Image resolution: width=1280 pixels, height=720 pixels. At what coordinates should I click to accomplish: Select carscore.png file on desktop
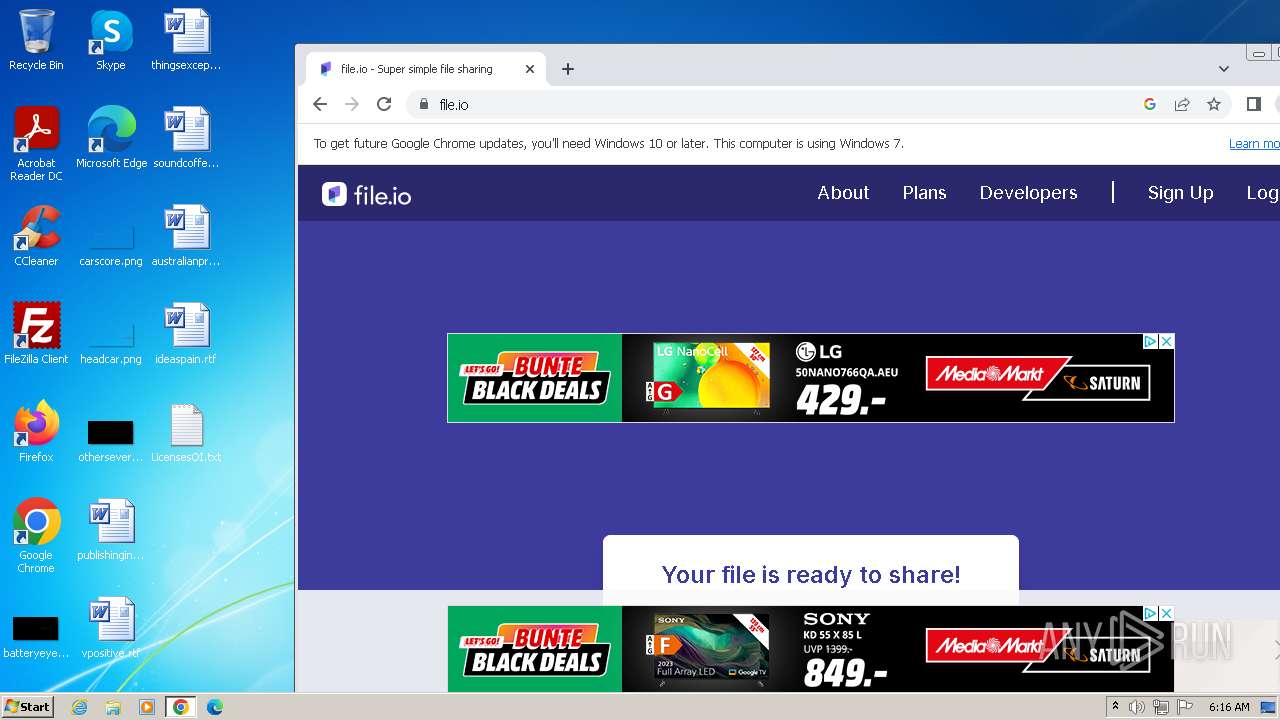point(111,245)
